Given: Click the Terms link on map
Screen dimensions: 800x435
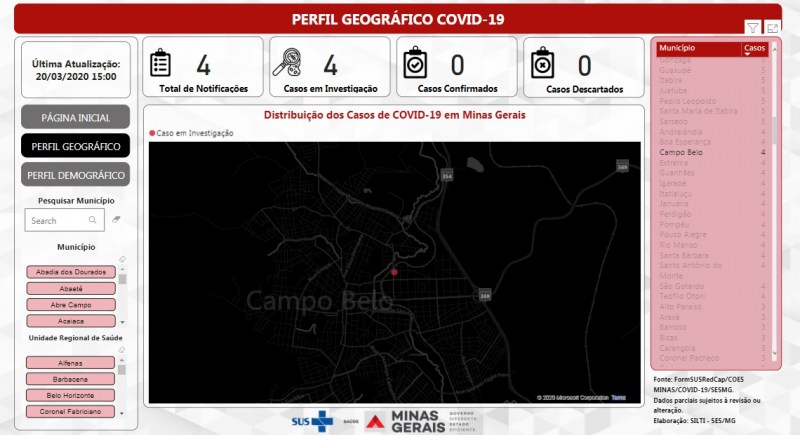Looking at the screenshot, I should coord(618,397).
